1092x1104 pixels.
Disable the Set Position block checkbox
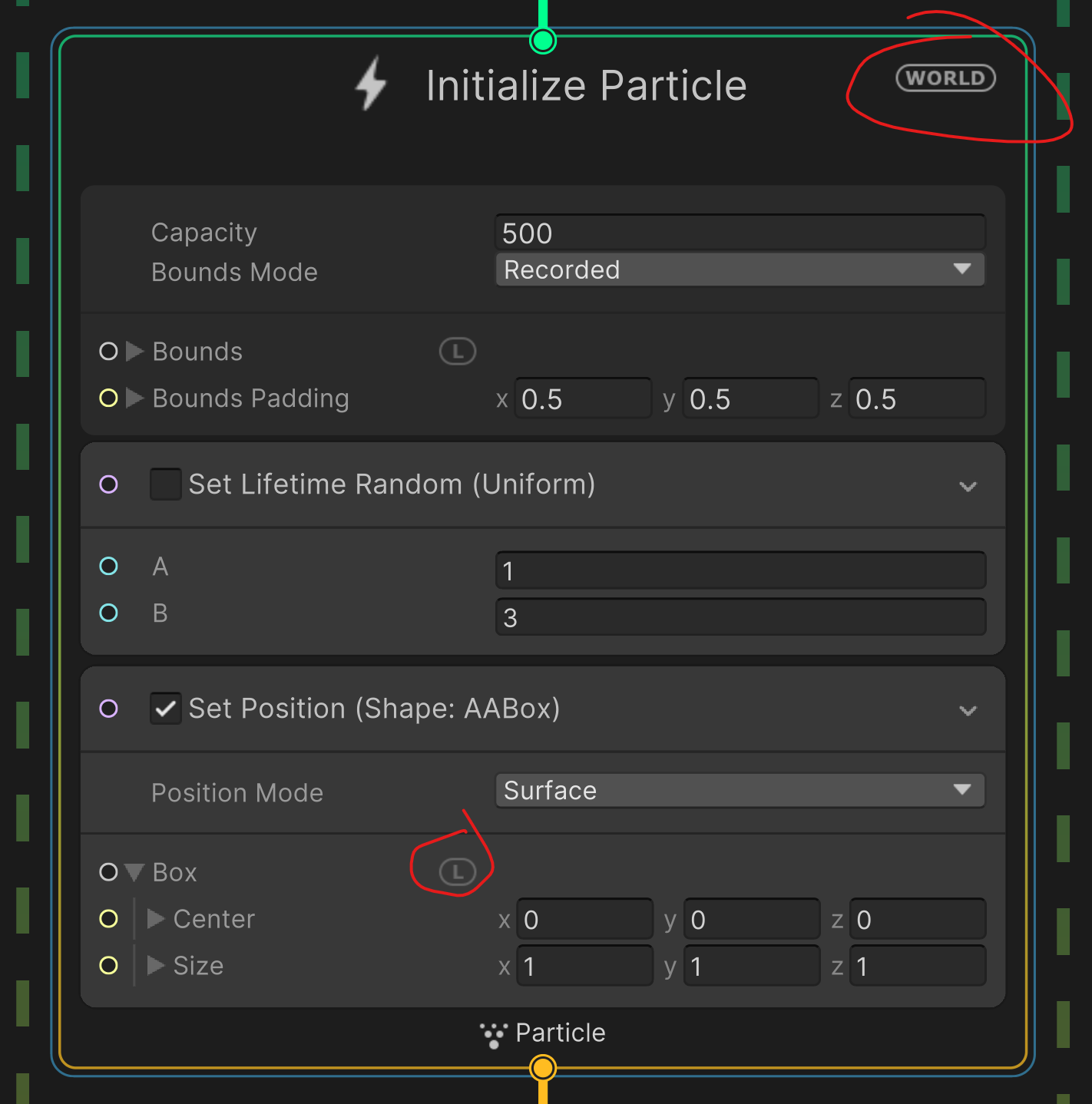[x=165, y=709]
